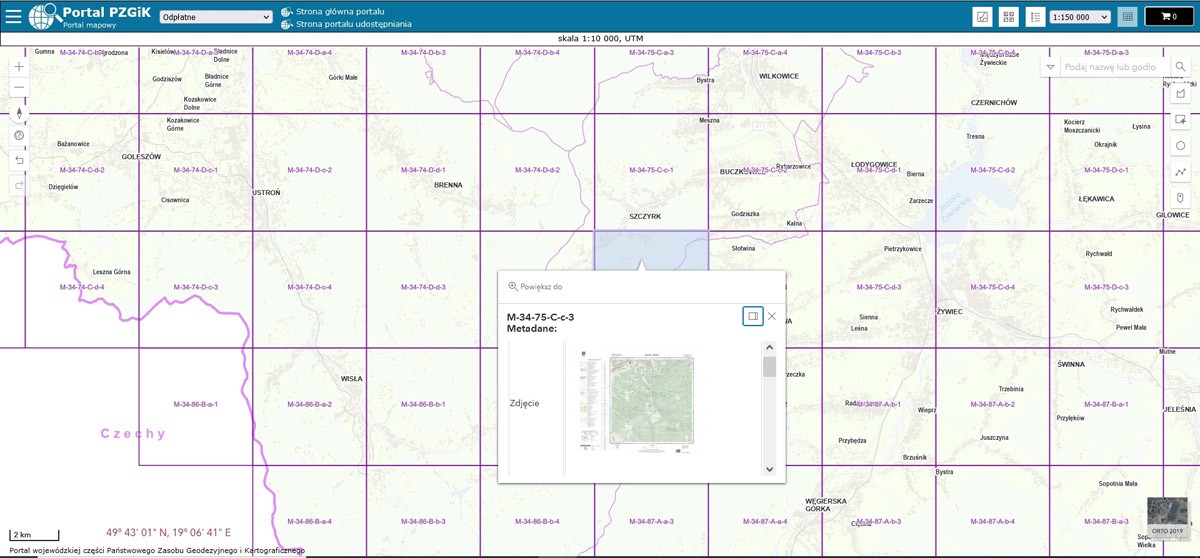Screen dimensions: 1200x558
Task: Toggle the basemap gallery grid button
Action: (x=1008, y=17)
